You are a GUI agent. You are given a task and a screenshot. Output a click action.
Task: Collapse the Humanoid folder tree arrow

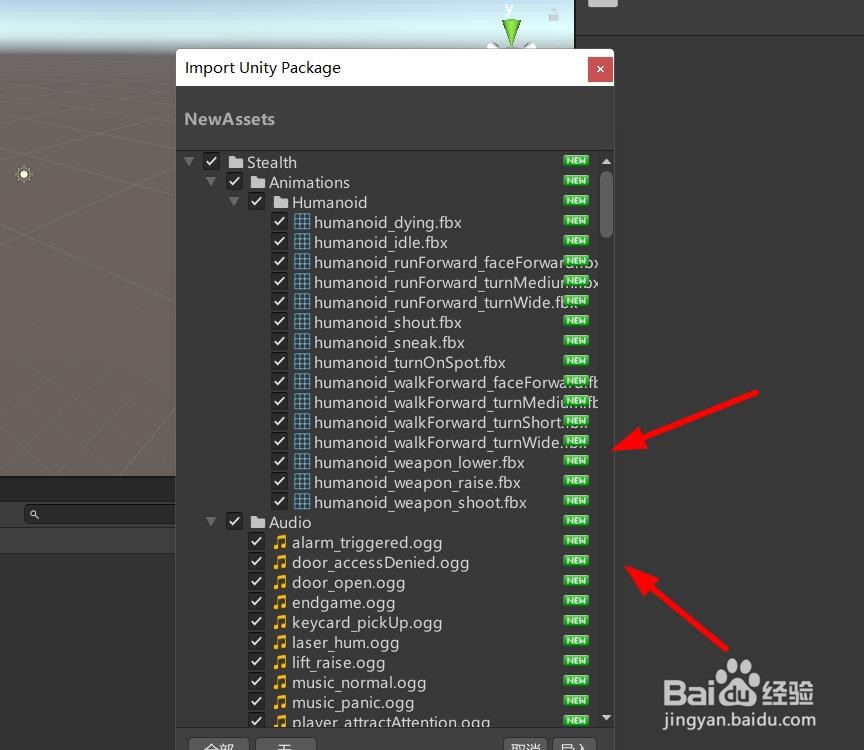[x=234, y=202]
